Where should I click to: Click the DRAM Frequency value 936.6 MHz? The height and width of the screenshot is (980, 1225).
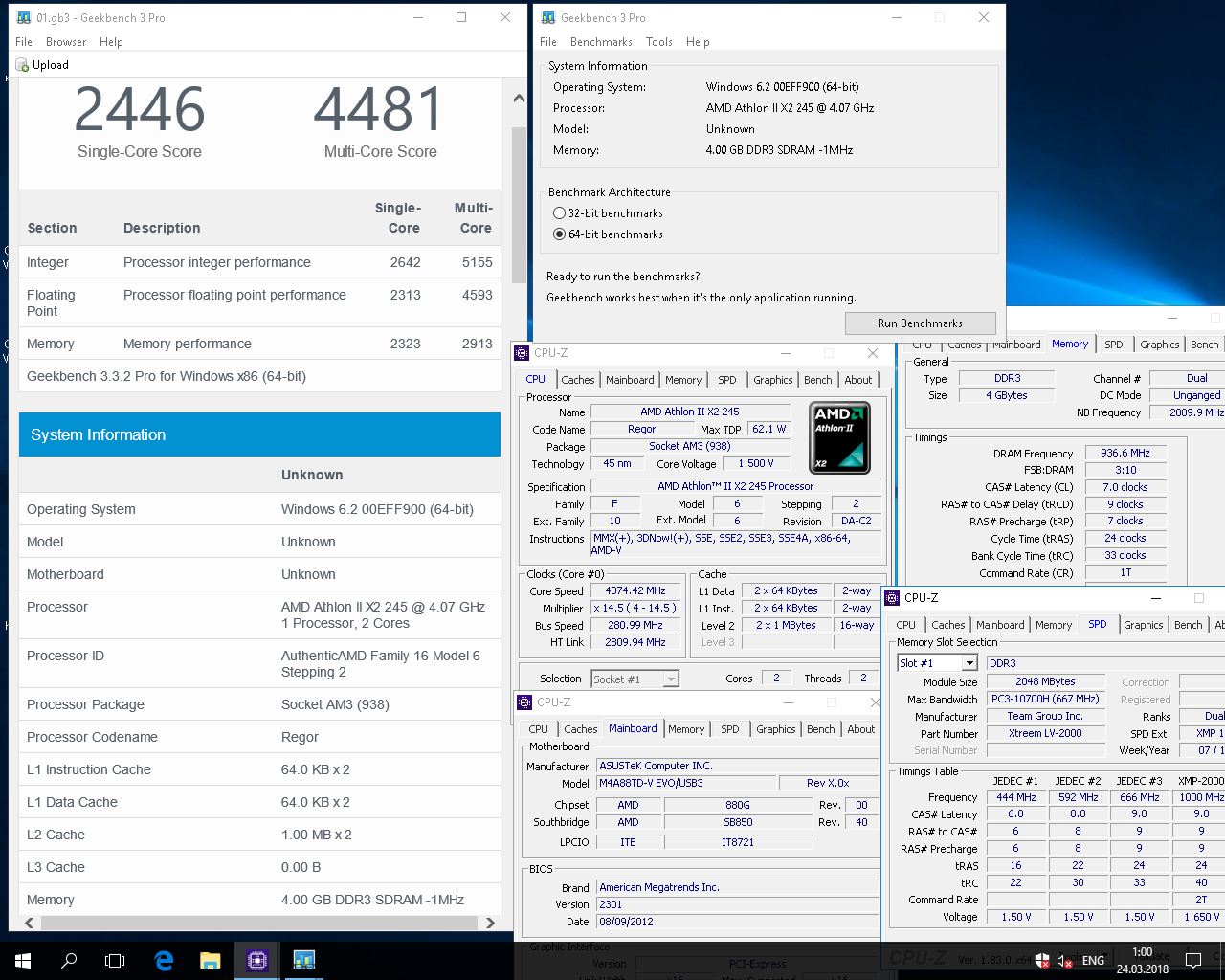(1125, 453)
